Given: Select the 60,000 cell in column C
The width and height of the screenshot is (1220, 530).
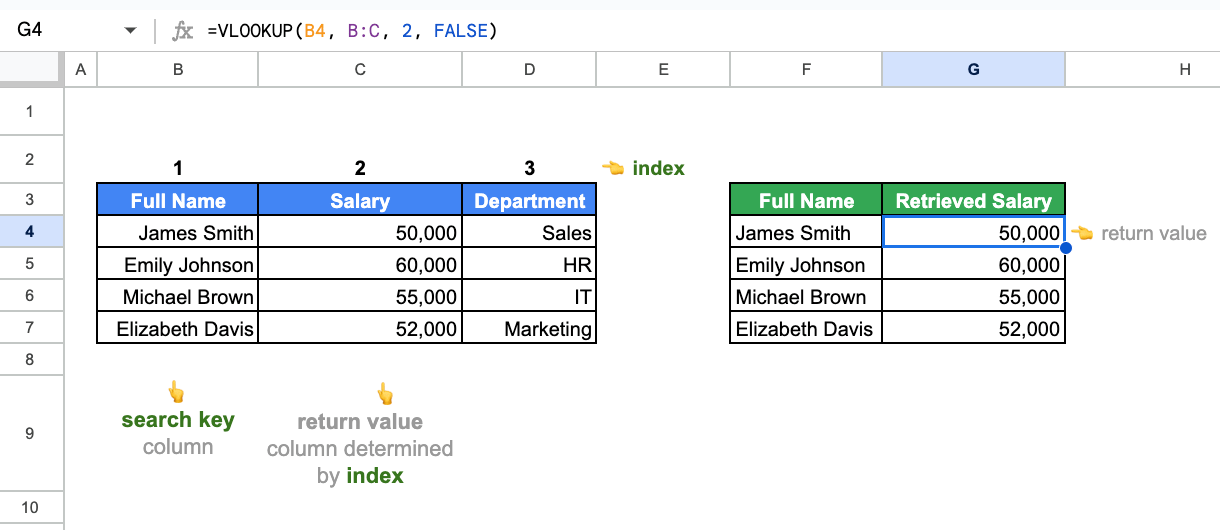Looking at the screenshot, I should pyautogui.click(x=360, y=264).
